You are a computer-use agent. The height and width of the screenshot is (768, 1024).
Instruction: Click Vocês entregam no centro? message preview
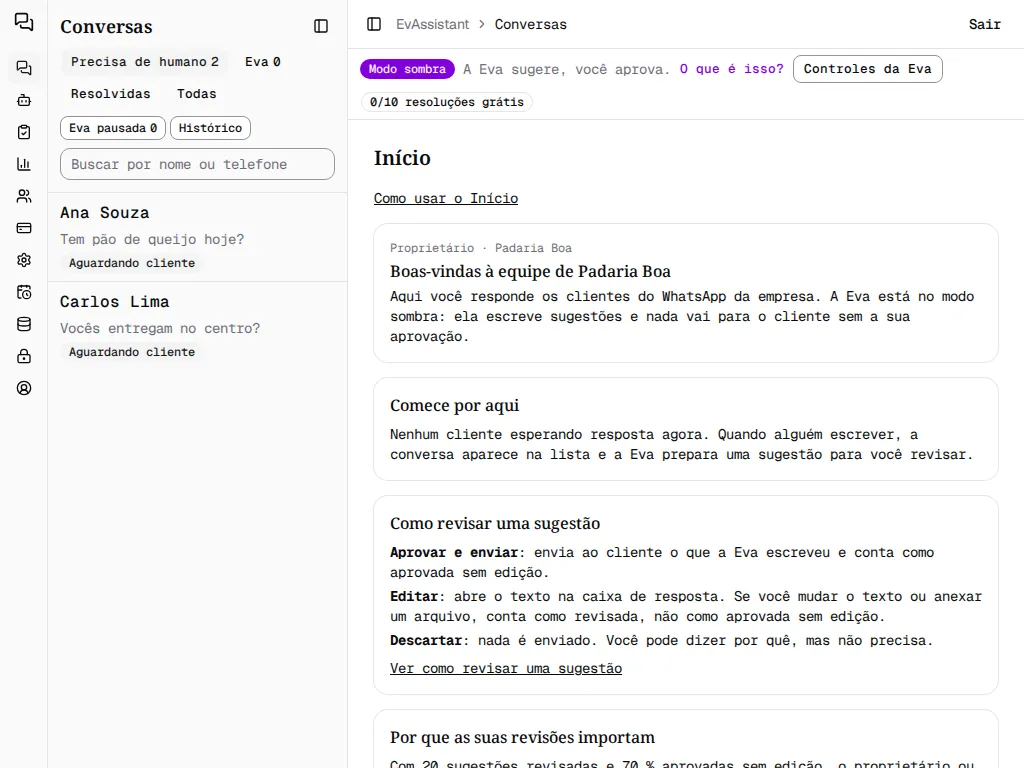(160, 328)
